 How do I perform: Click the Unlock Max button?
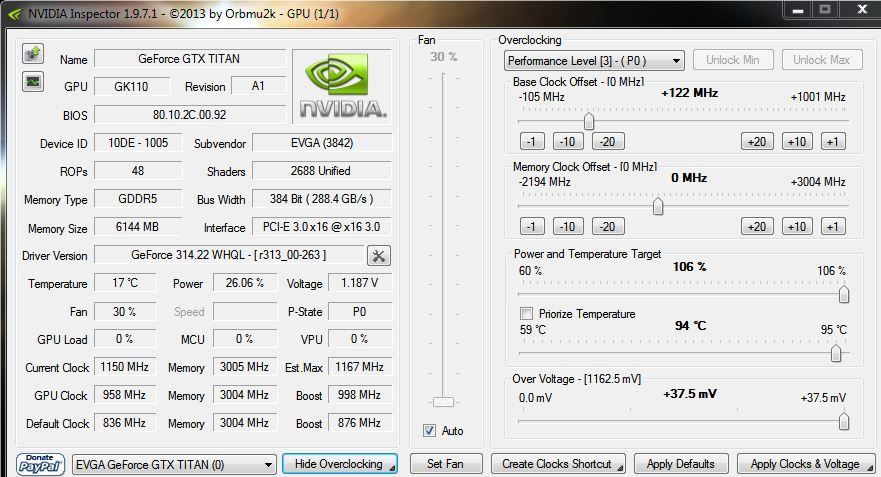click(x=821, y=60)
